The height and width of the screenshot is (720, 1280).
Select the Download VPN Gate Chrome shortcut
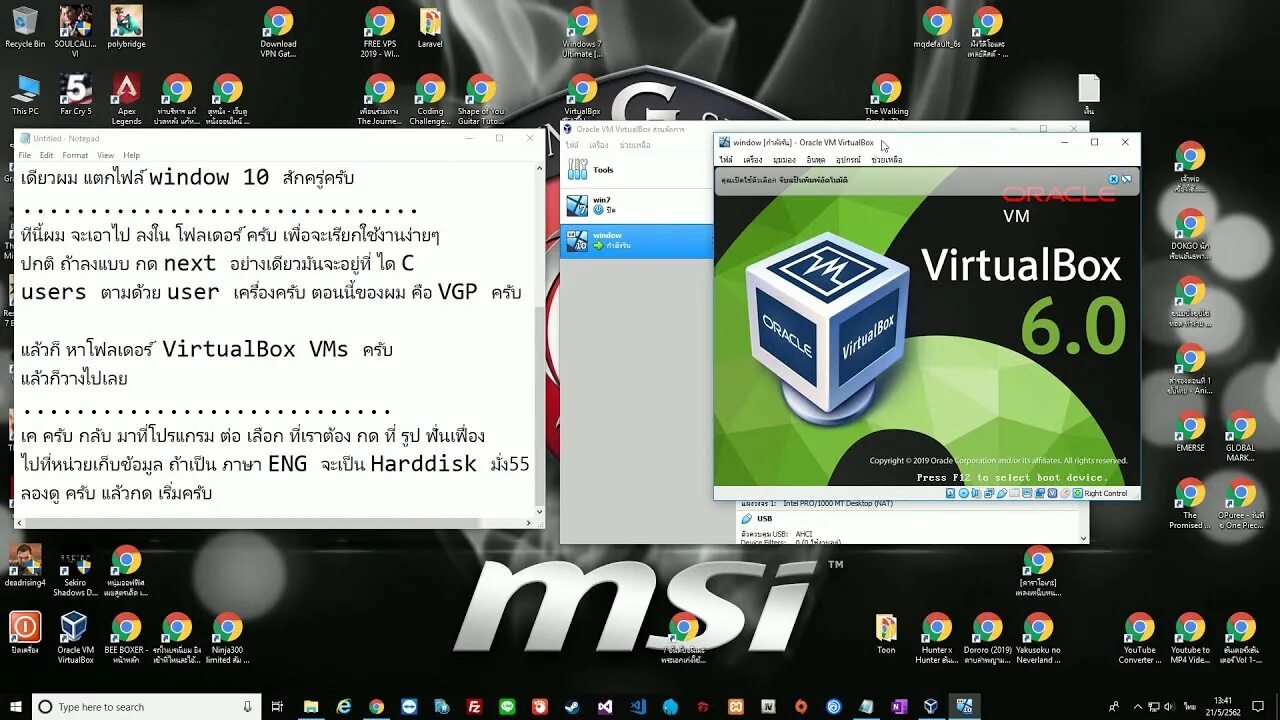point(278,32)
